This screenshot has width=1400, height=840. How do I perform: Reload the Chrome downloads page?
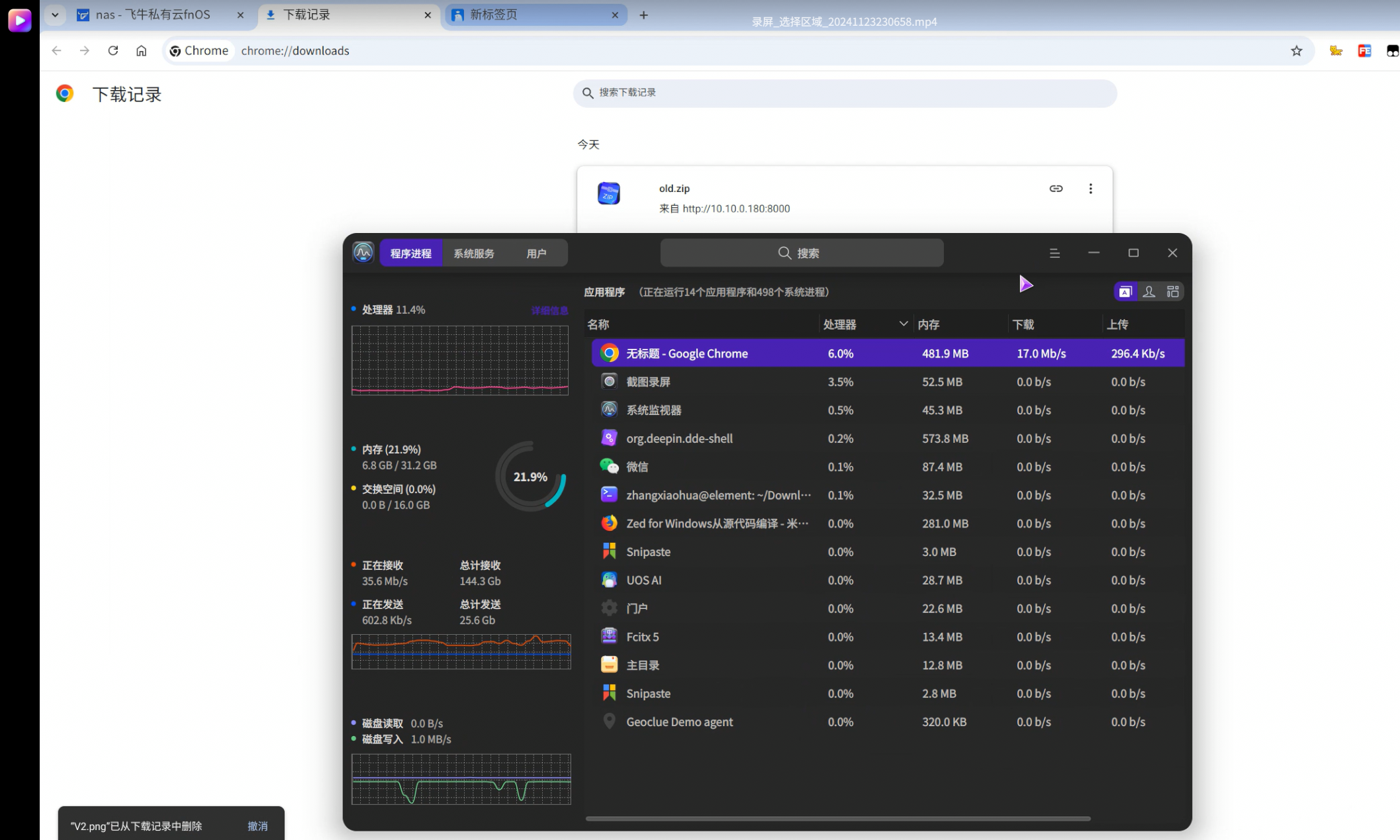[113, 51]
